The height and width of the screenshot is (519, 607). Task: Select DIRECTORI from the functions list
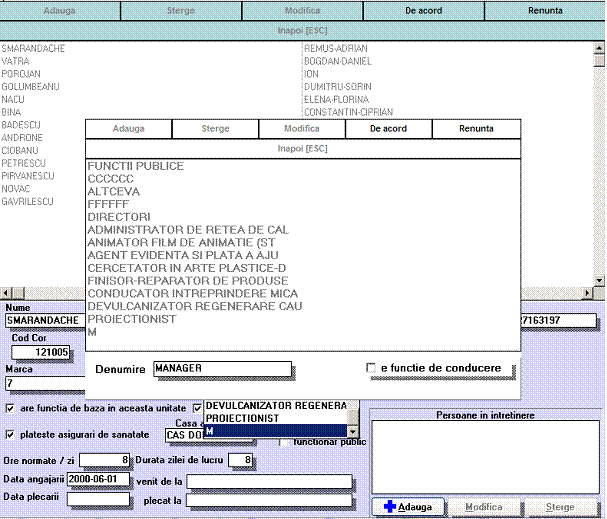click(x=119, y=217)
